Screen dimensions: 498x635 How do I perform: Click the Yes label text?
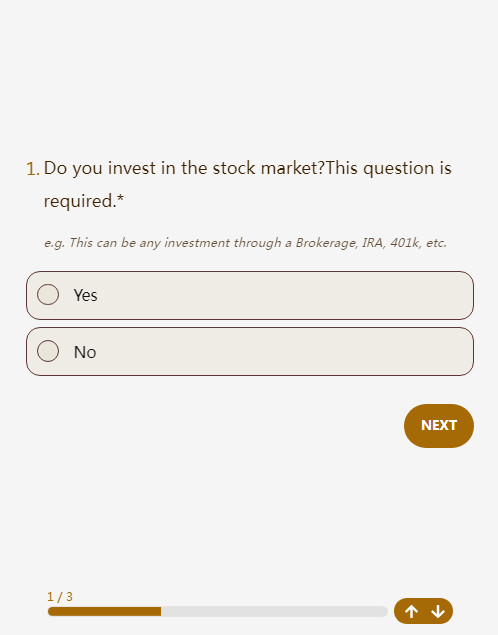click(x=85, y=295)
